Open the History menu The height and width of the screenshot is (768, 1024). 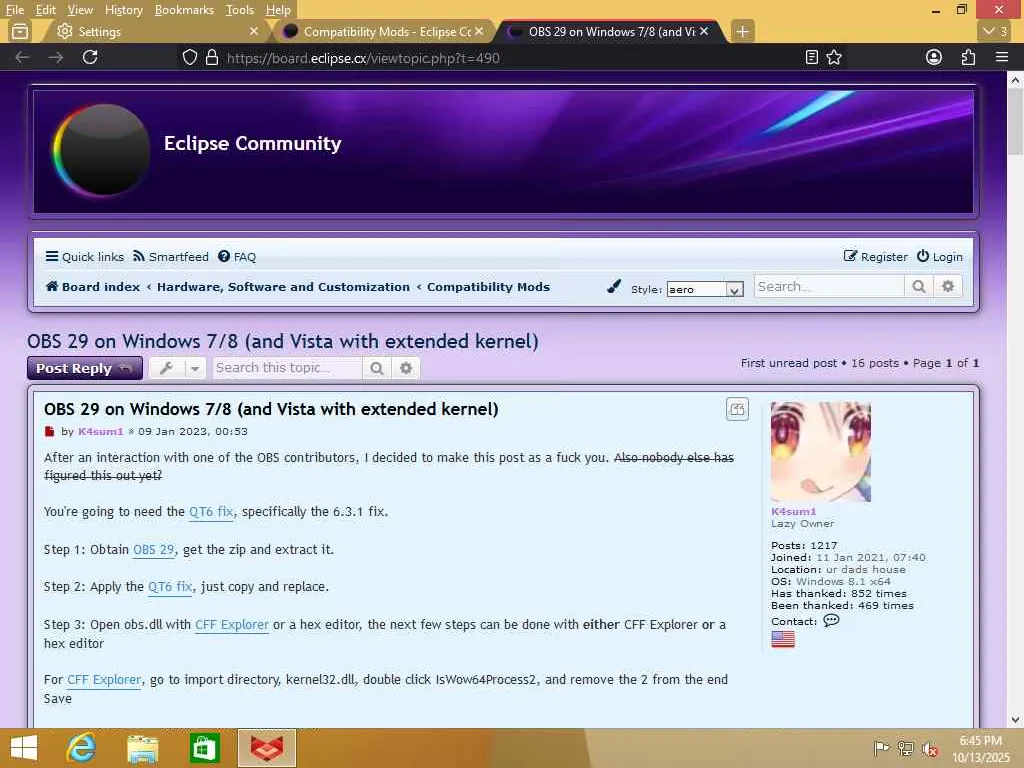(123, 10)
